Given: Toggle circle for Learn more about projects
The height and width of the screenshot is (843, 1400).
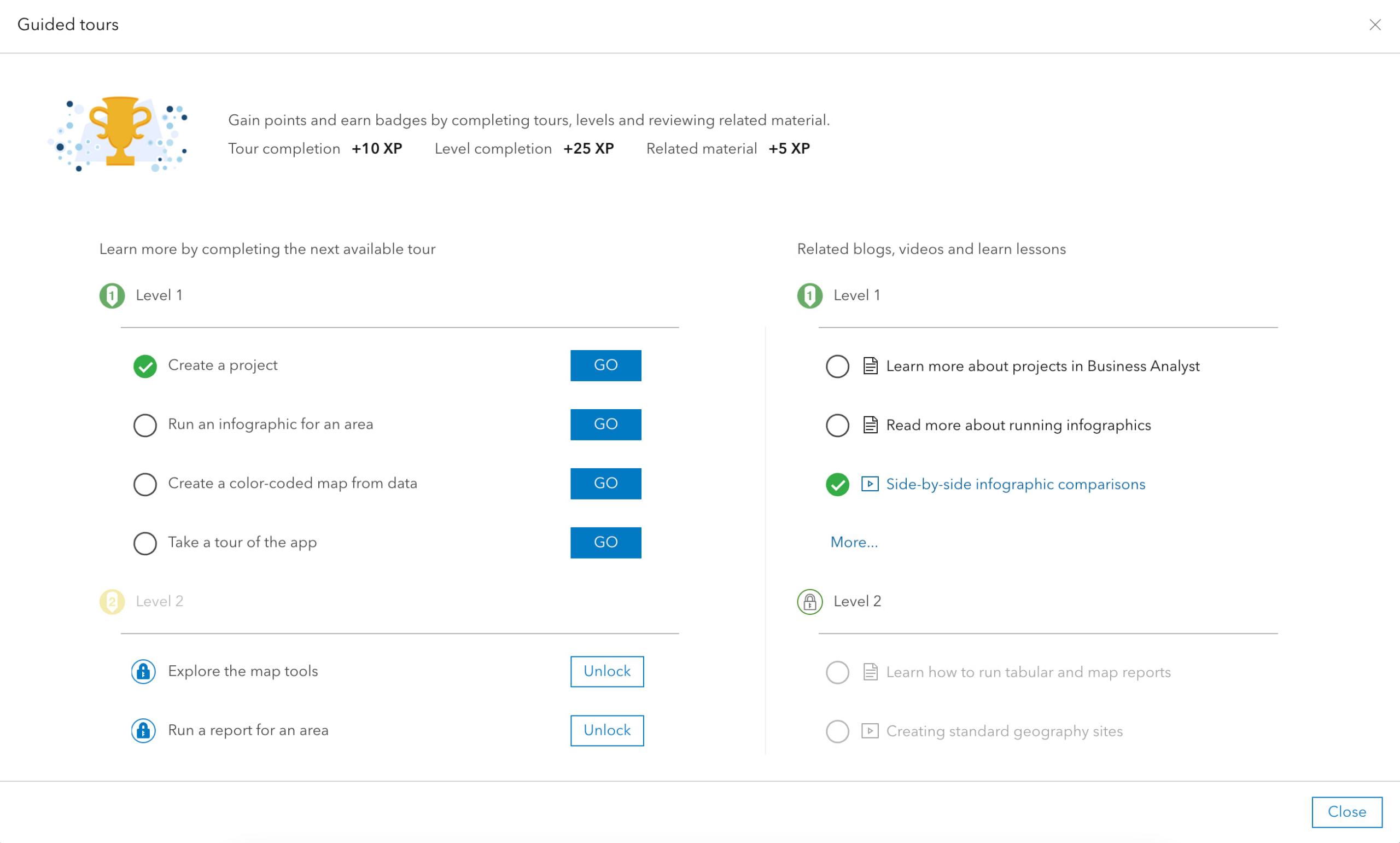Looking at the screenshot, I should 837,367.
